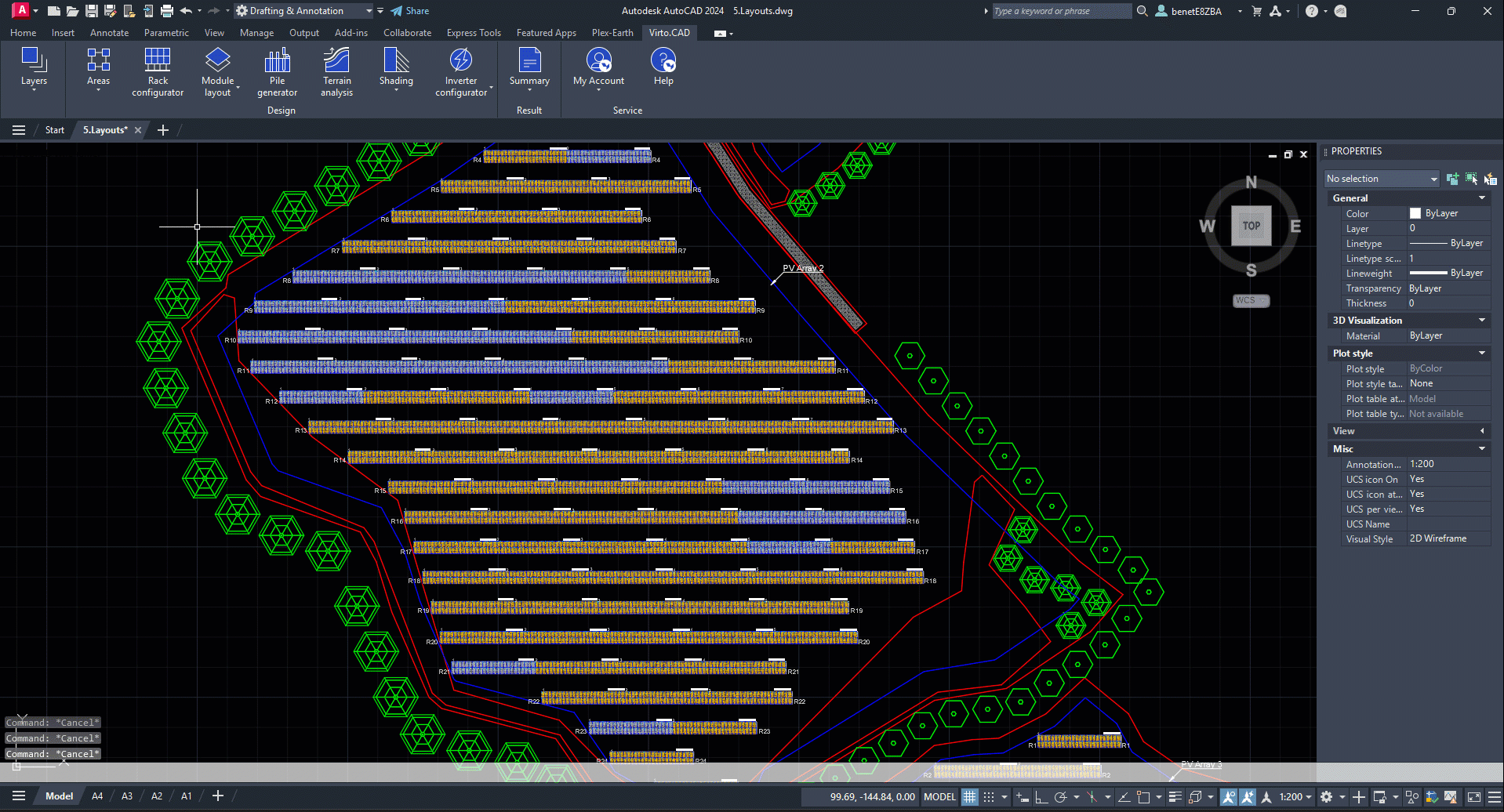Toggle MODEL space button in status bar
The height and width of the screenshot is (812, 1504).
click(939, 797)
